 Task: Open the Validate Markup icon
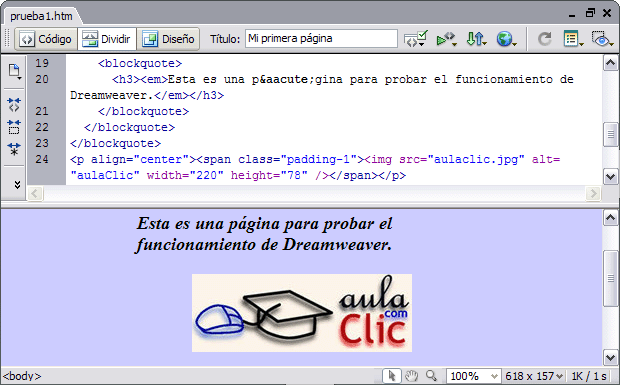pos(416,39)
